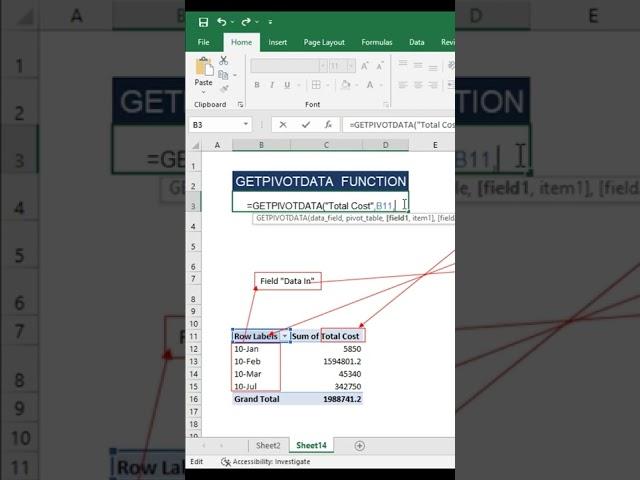Click the Select All corner triangle
Viewport: 640px width, 480px height.
point(196,145)
